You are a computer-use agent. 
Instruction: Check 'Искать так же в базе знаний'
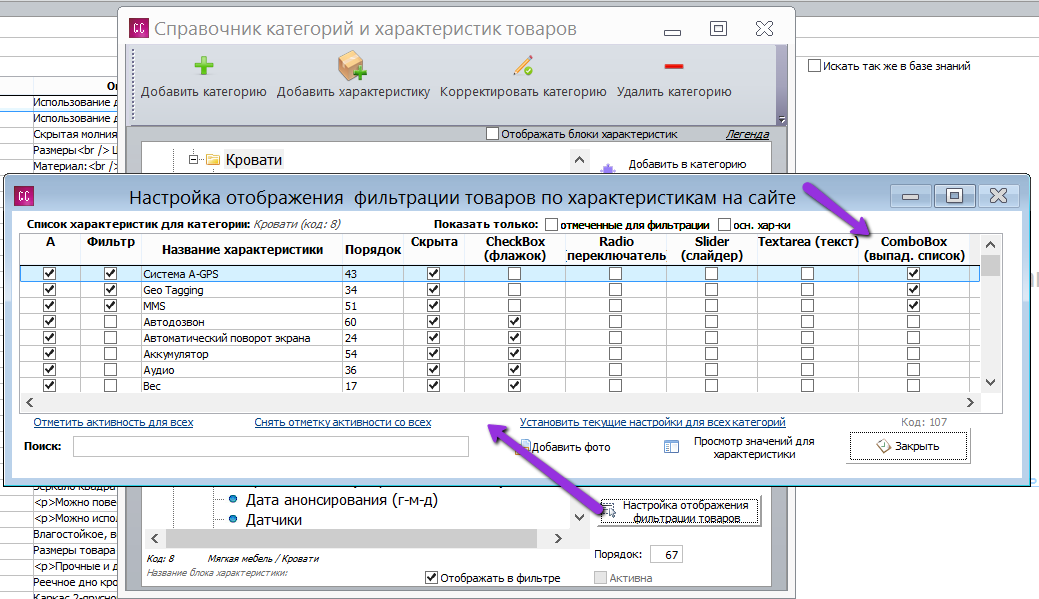pyautogui.click(x=814, y=66)
